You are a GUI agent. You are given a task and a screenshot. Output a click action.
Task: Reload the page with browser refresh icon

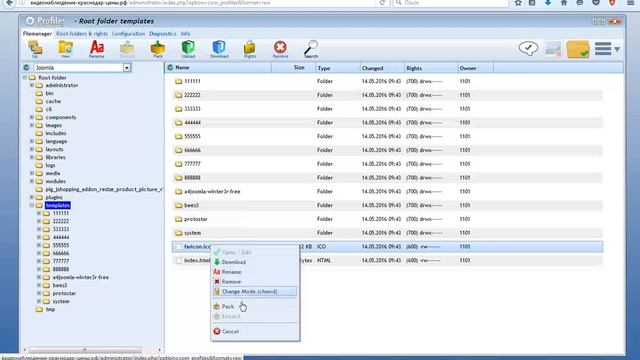coord(382,3)
